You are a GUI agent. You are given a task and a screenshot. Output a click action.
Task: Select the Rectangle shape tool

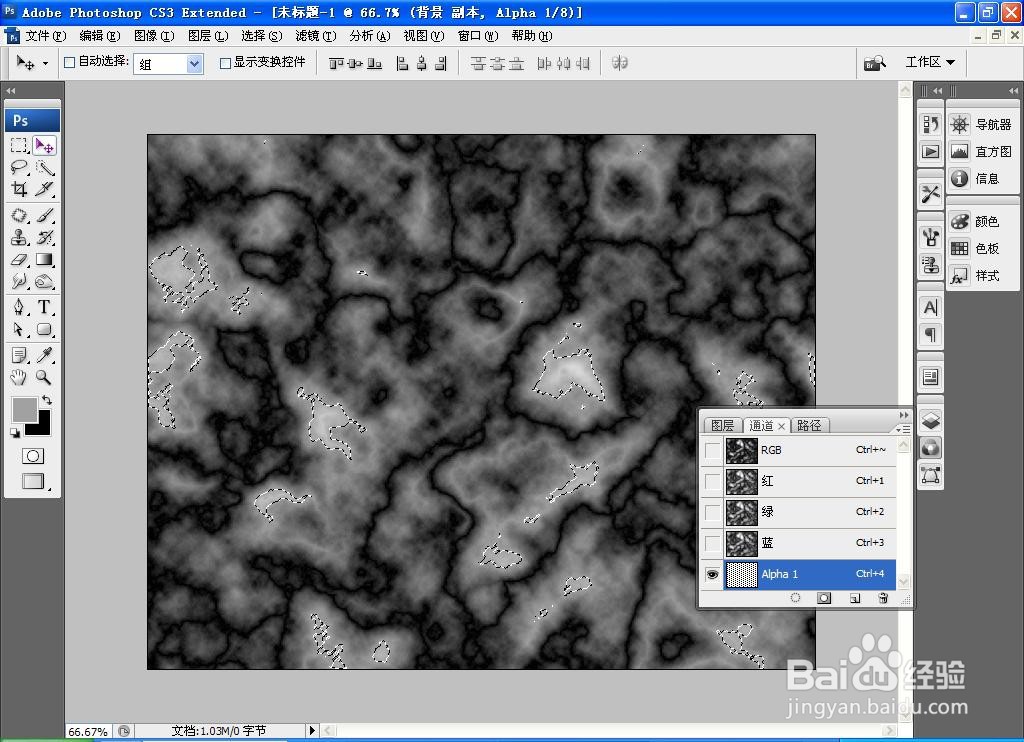pos(44,329)
